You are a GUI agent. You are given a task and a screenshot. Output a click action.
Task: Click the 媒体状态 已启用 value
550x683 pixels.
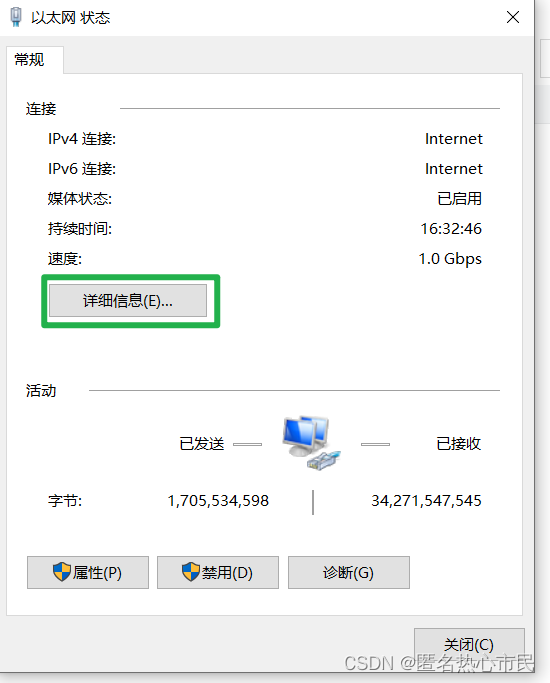point(459,199)
